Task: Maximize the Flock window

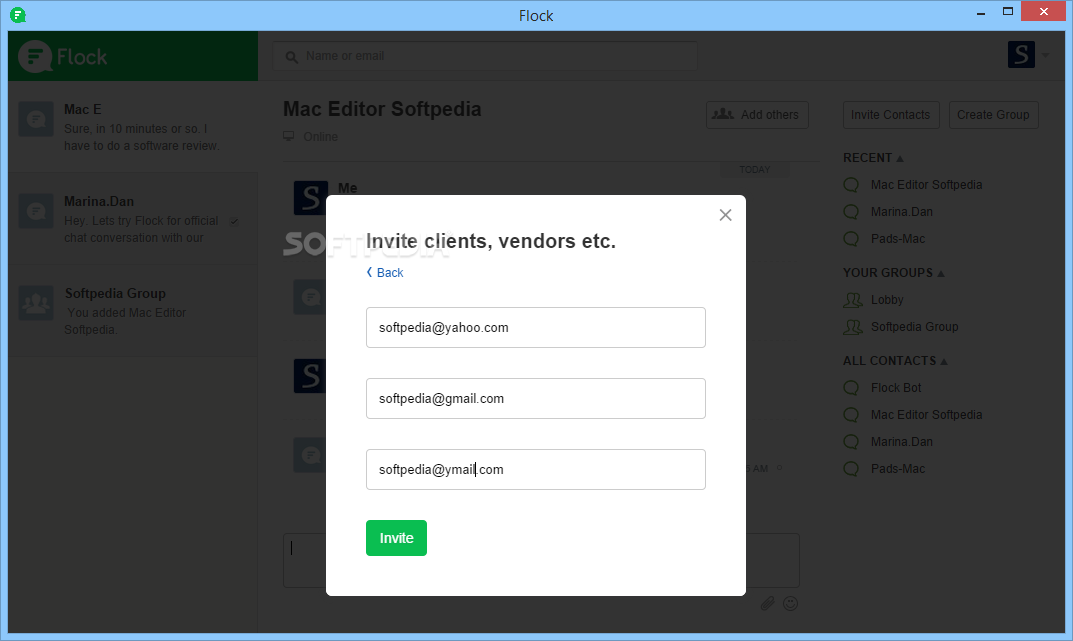Action: [1007, 12]
